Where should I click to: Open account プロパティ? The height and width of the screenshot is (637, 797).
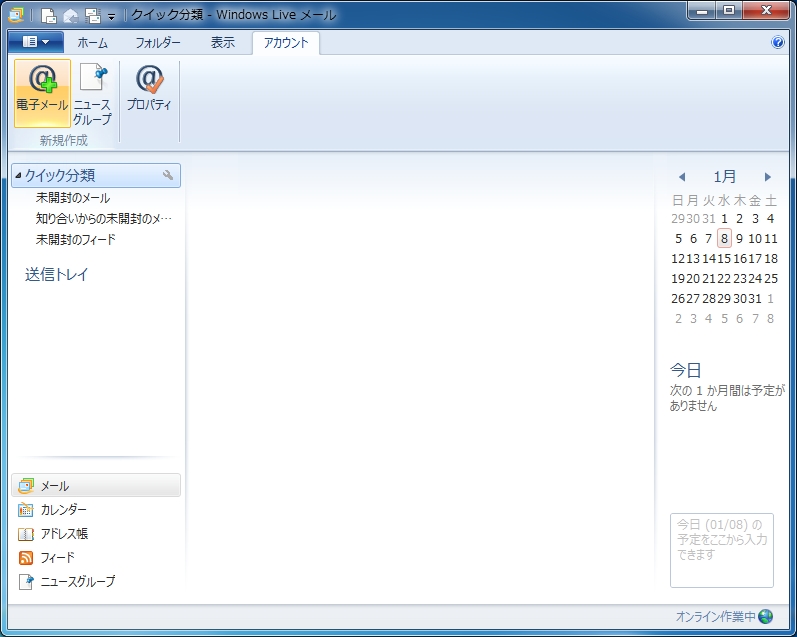[149, 87]
